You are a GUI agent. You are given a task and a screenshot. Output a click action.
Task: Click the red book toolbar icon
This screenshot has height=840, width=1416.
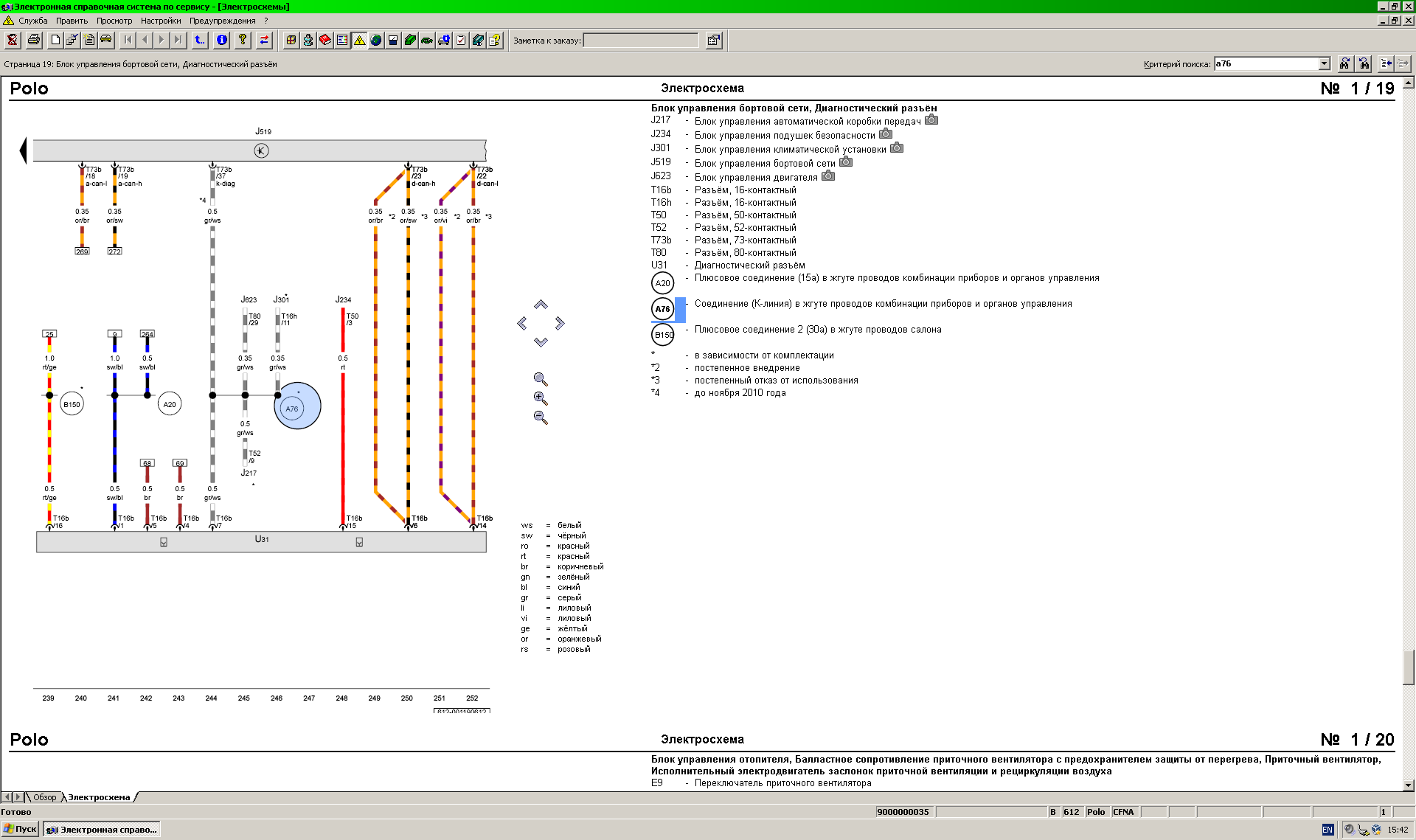[325, 41]
